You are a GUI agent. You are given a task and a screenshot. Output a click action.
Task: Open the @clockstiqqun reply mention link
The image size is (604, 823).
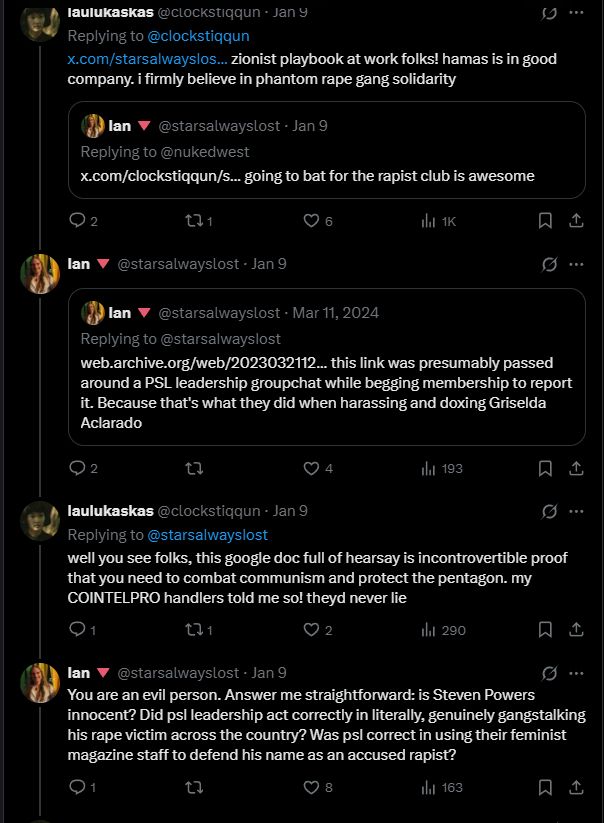click(198, 36)
